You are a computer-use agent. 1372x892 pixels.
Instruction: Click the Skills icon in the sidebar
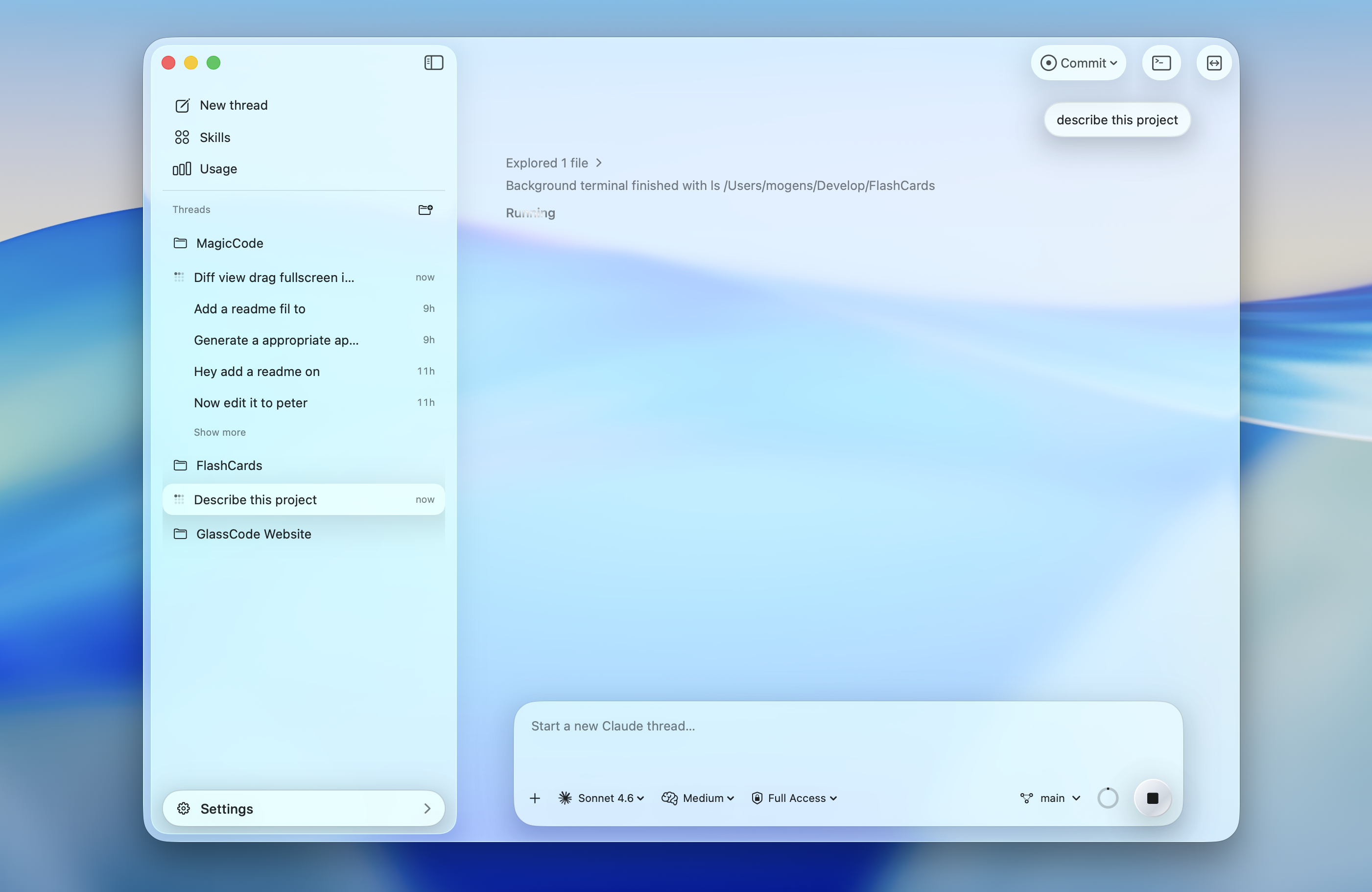tap(182, 137)
